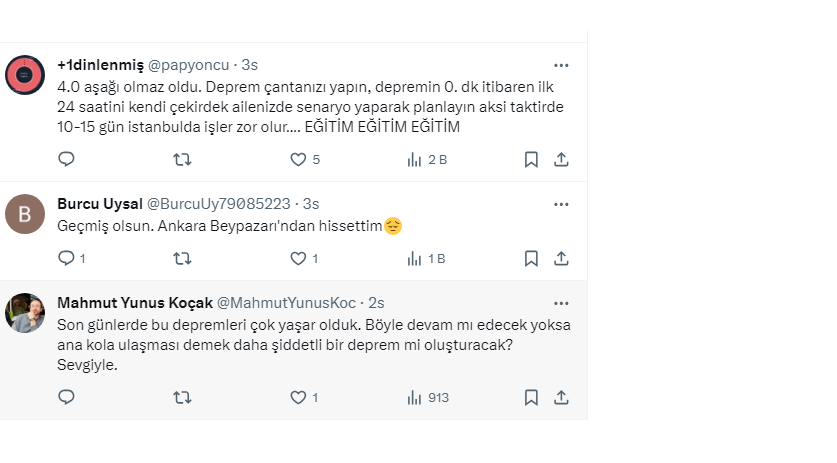Screen dimensions: 837x463
Task: Open more options on +1dinlenmiş tweet
Action: [561, 65]
